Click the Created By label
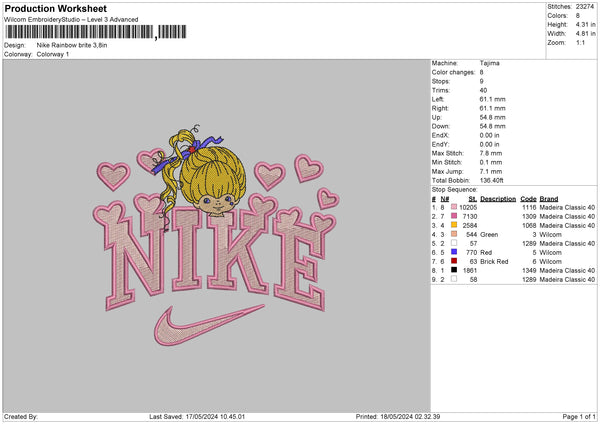This screenshot has width=600, height=424. 21,416
